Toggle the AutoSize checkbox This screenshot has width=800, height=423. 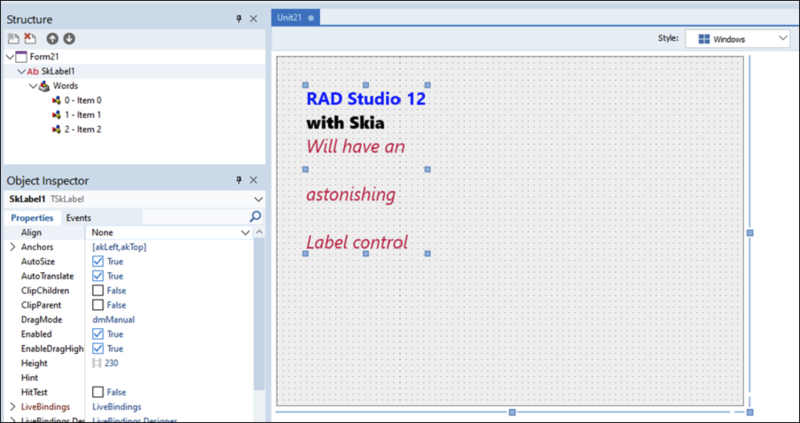click(x=97, y=261)
